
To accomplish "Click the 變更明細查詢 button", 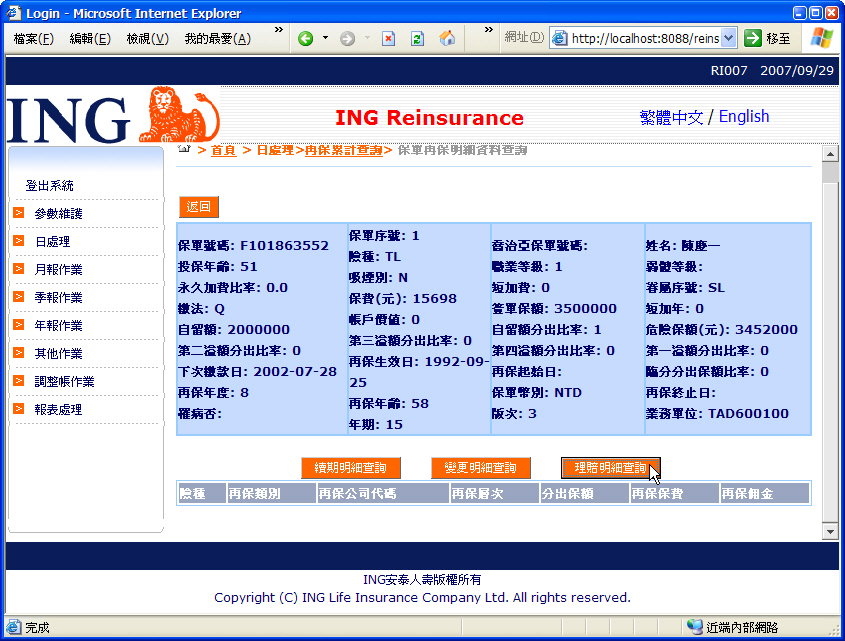I will pos(481,468).
